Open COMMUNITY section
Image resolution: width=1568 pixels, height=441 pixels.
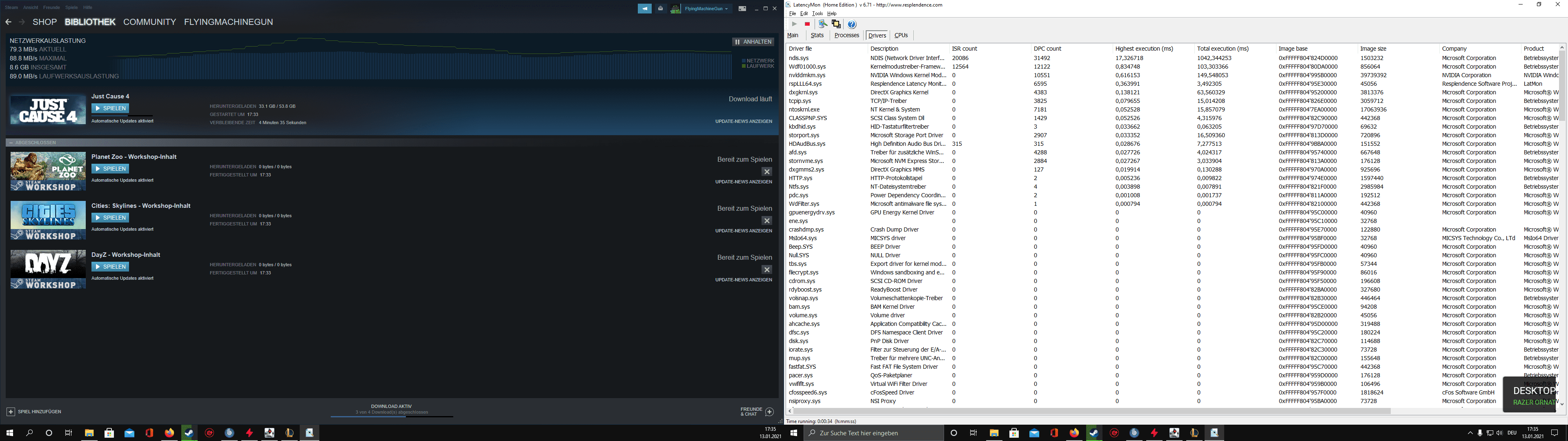[x=150, y=22]
